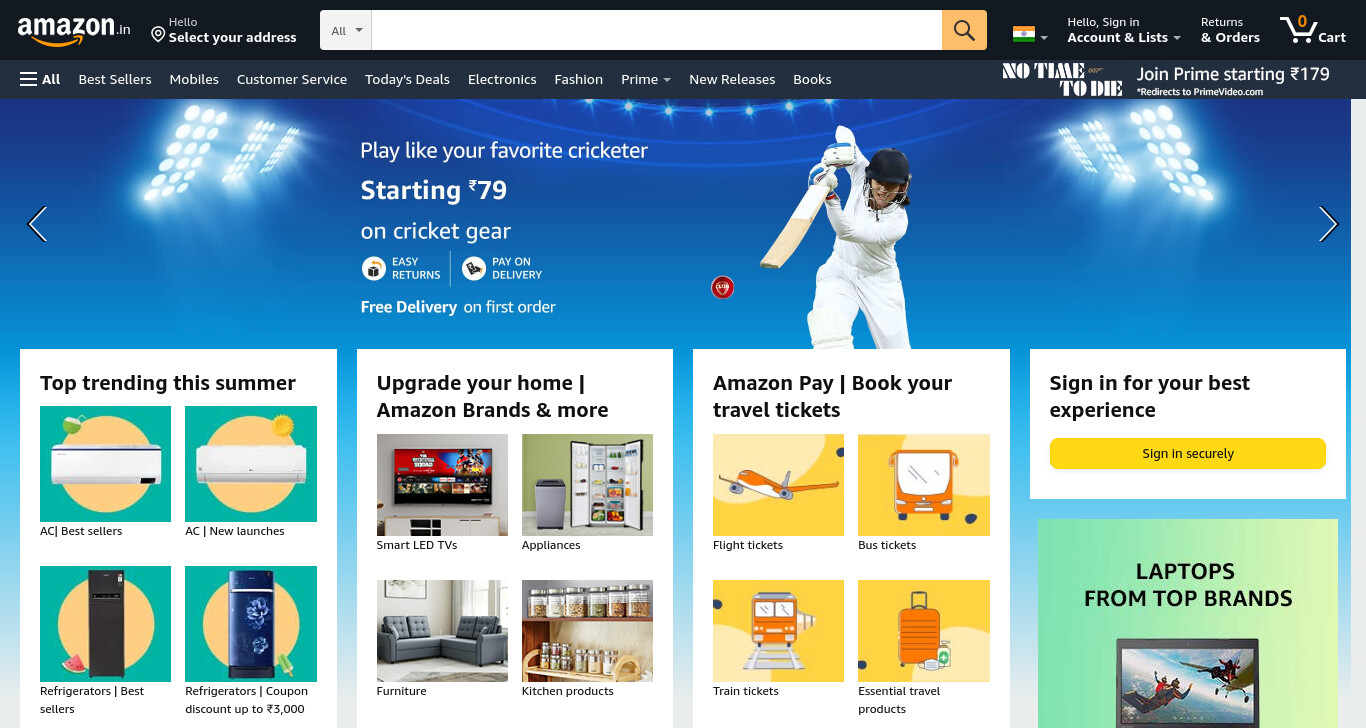Select Best Sellers navigation item
This screenshot has height=728, width=1366.
tap(115, 79)
